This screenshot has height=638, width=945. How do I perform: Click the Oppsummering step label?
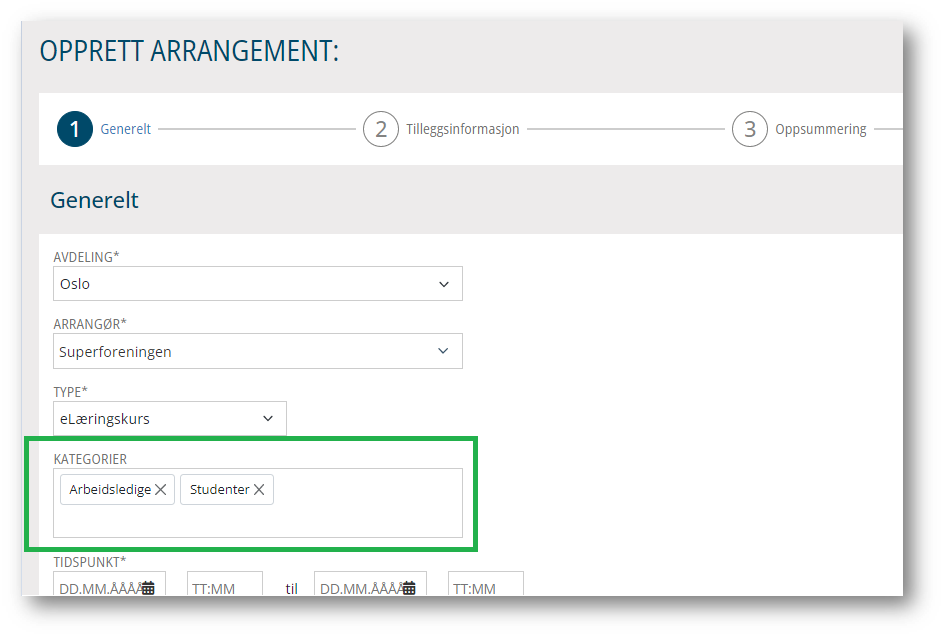tap(820, 129)
